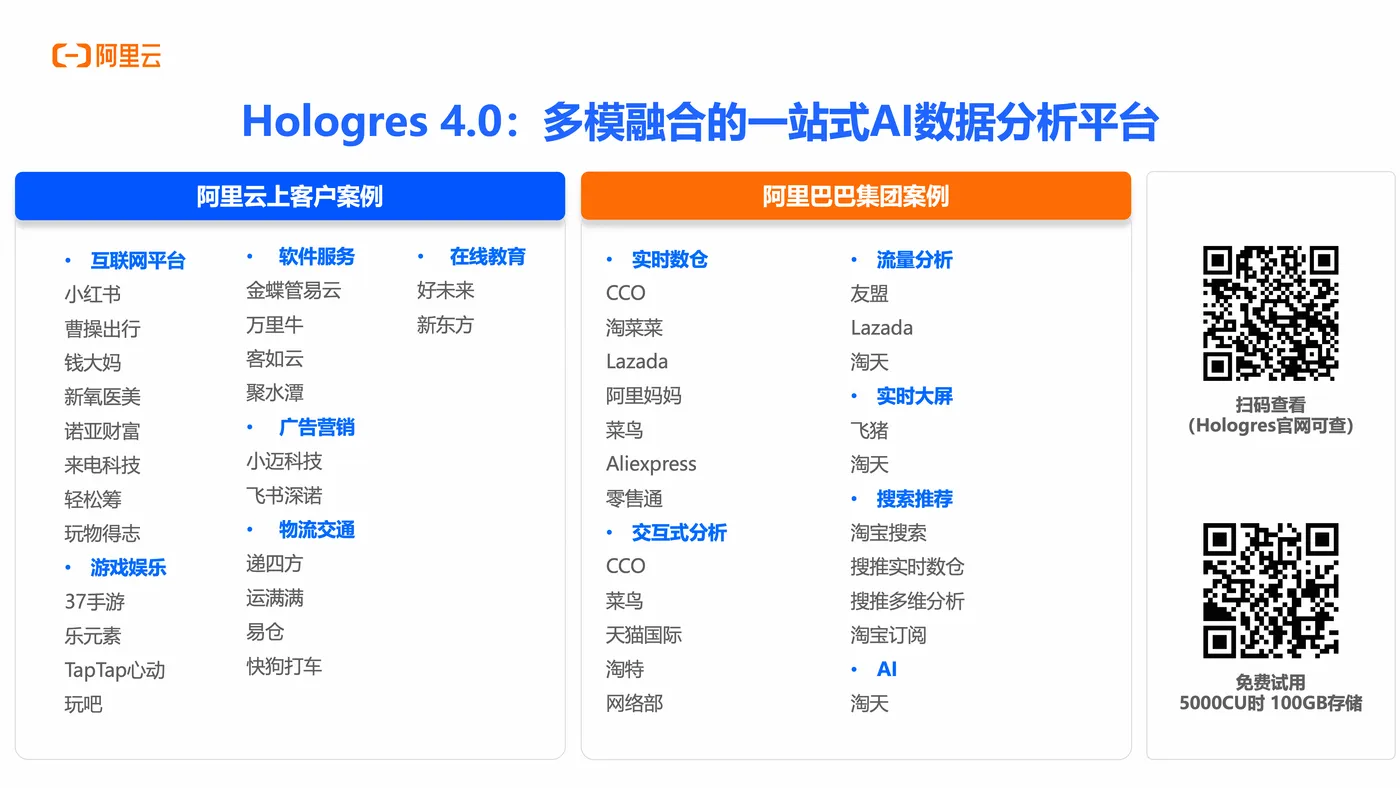1400x788 pixels.
Task: Click the QR code above 扫码查看
Action: 1270,313
